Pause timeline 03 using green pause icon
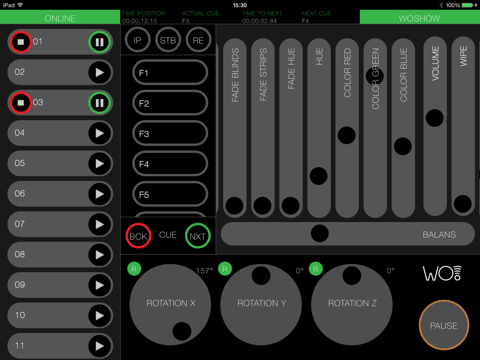 point(99,103)
